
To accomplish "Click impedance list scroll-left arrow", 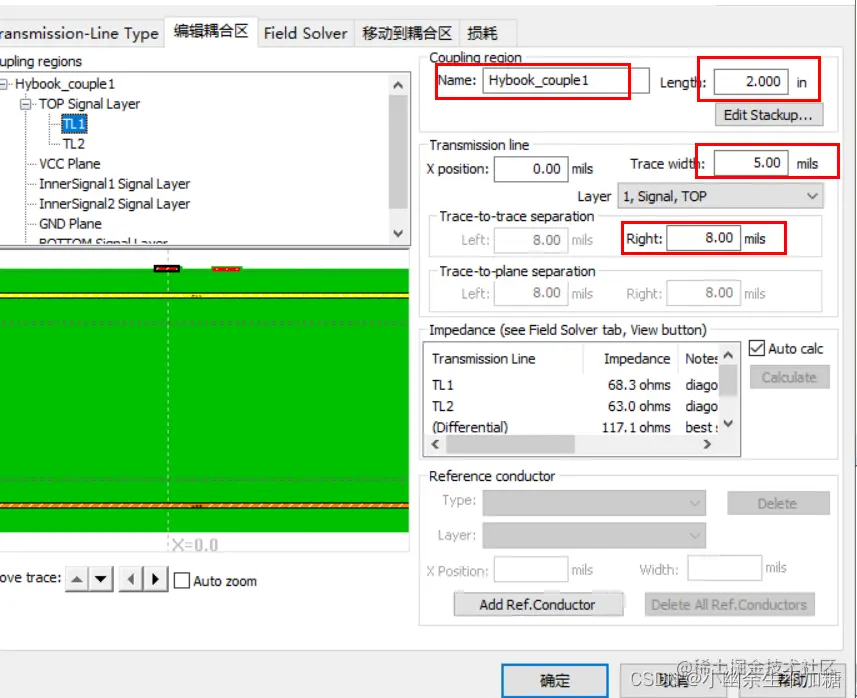I will tap(435, 444).
